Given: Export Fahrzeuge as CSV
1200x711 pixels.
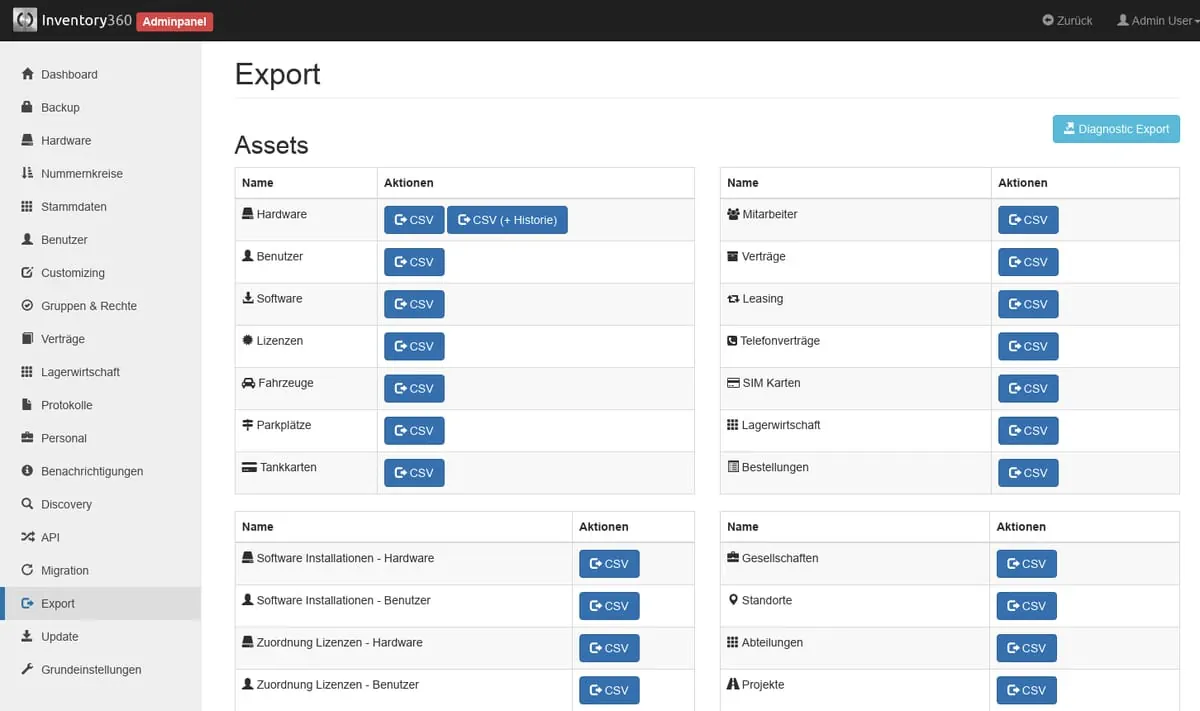Looking at the screenshot, I should click(x=414, y=388).
